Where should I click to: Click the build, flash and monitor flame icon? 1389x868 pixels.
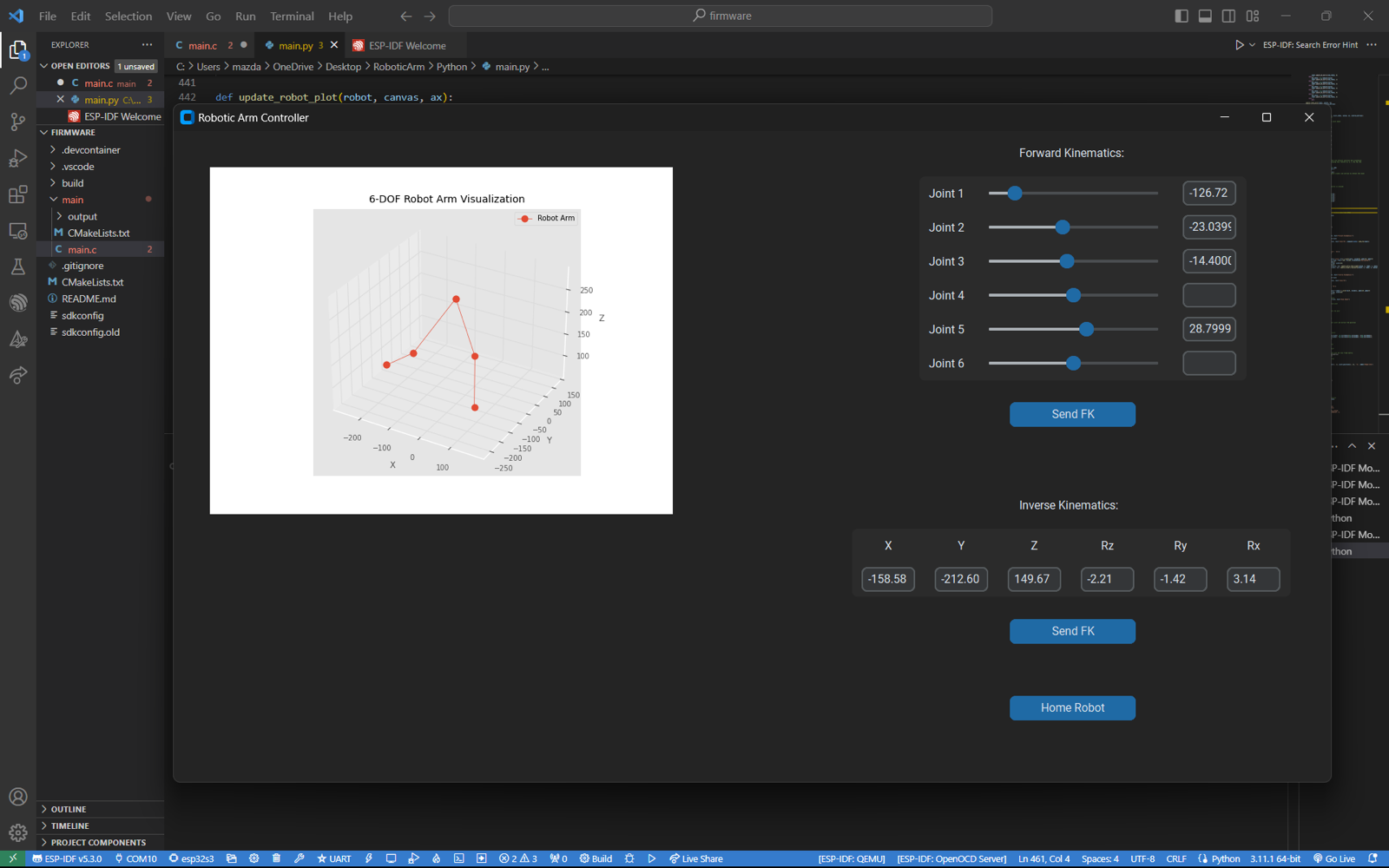click(x=437, y=858)
